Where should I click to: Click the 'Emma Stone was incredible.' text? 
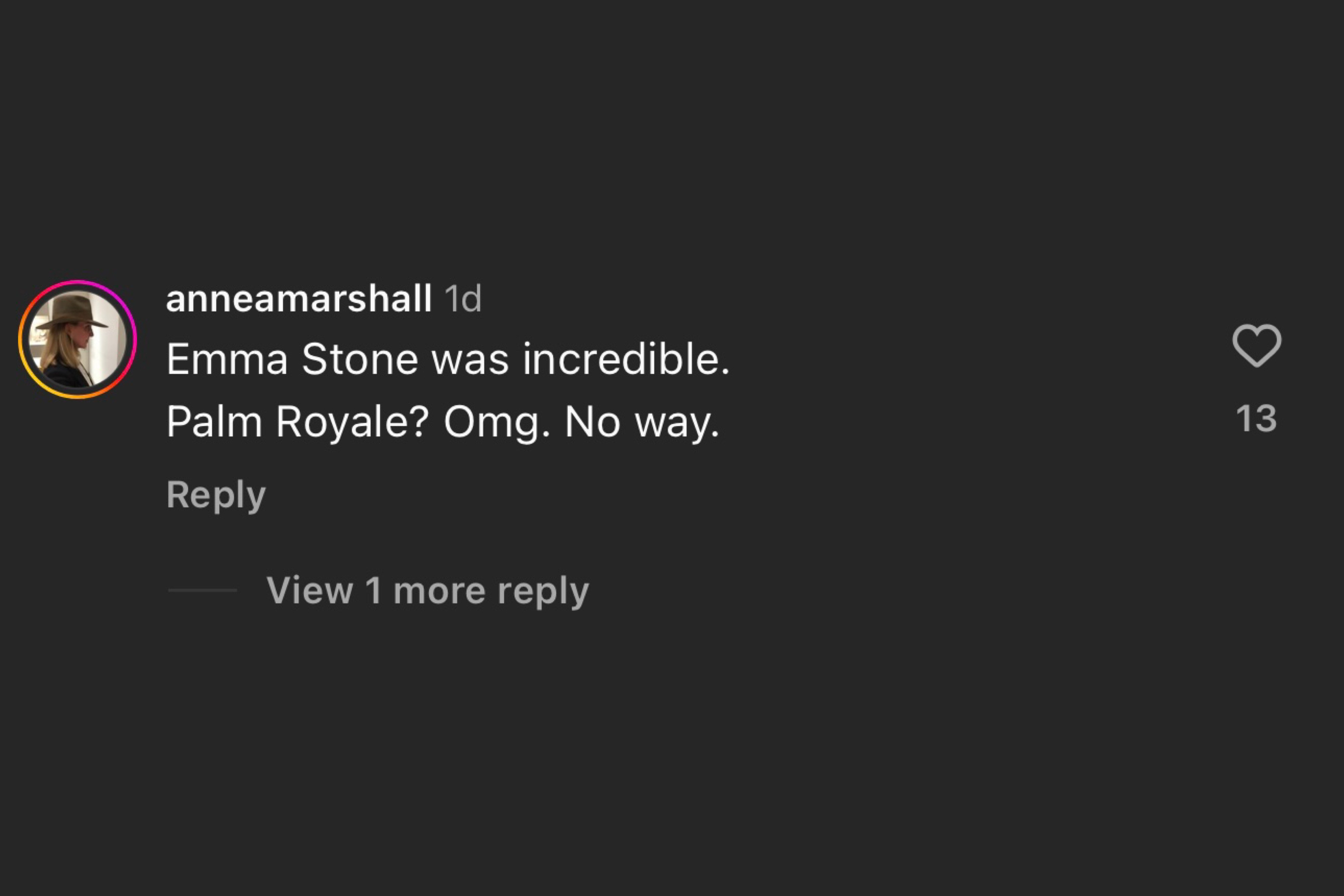point(448,359)
